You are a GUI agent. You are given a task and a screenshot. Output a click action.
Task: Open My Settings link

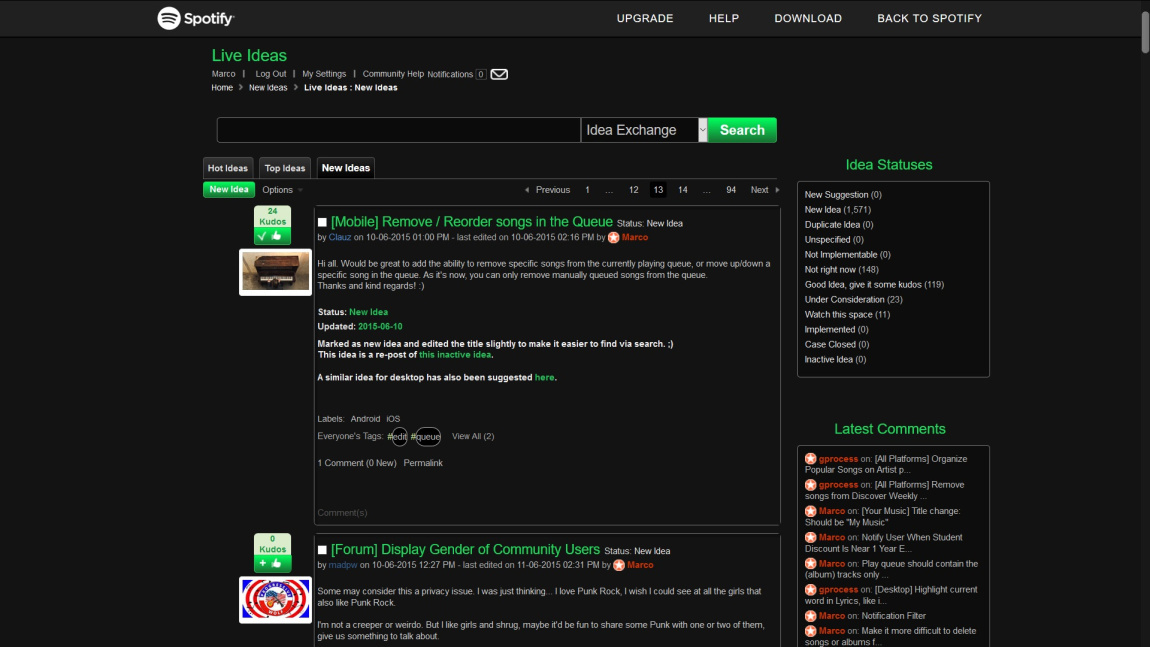[324, 74]
